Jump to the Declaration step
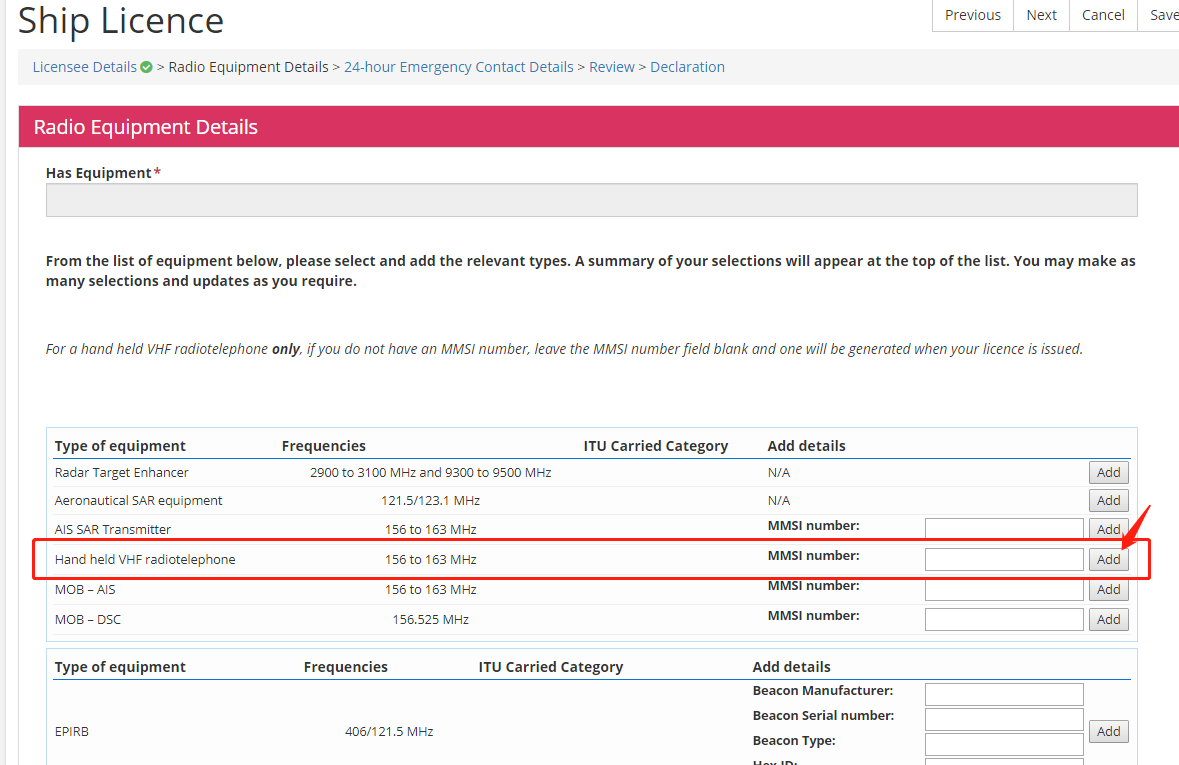Viewport: 1179px width, 765px height. (x=687, y=67)
